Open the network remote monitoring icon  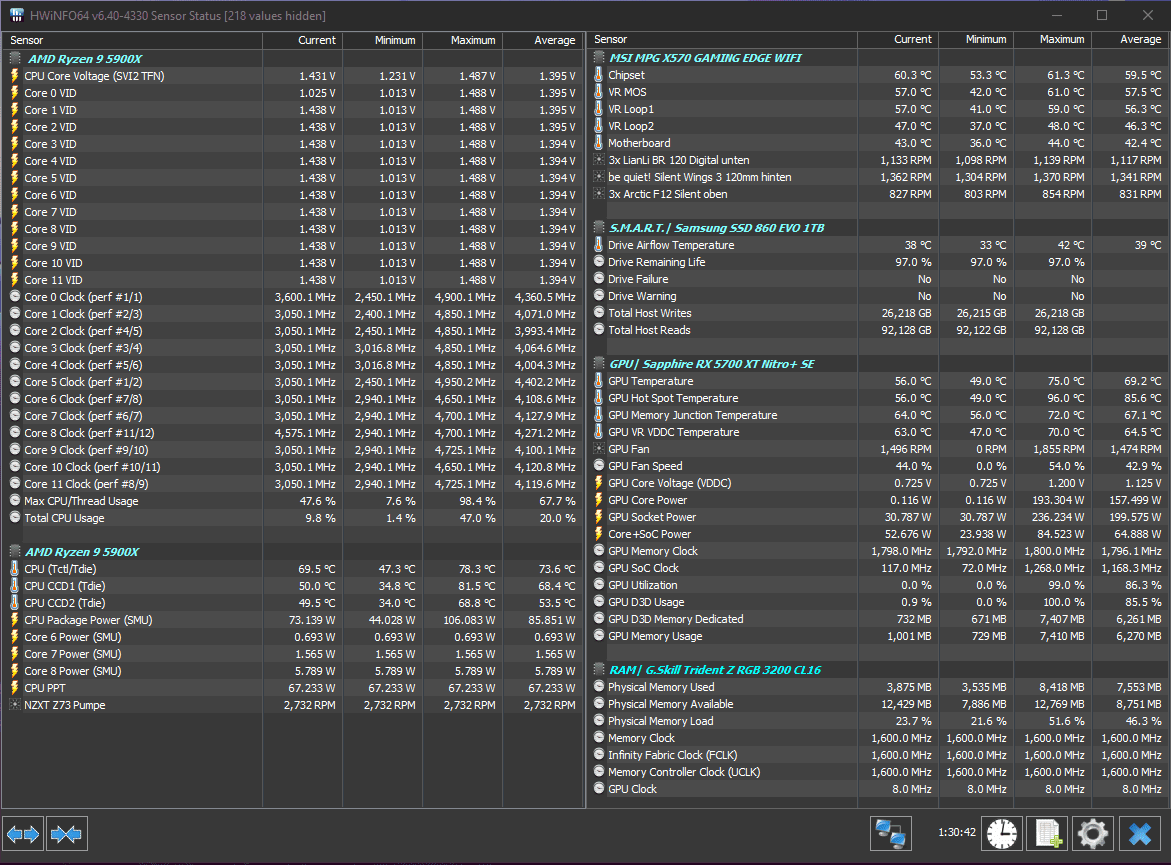coord(890,834)
